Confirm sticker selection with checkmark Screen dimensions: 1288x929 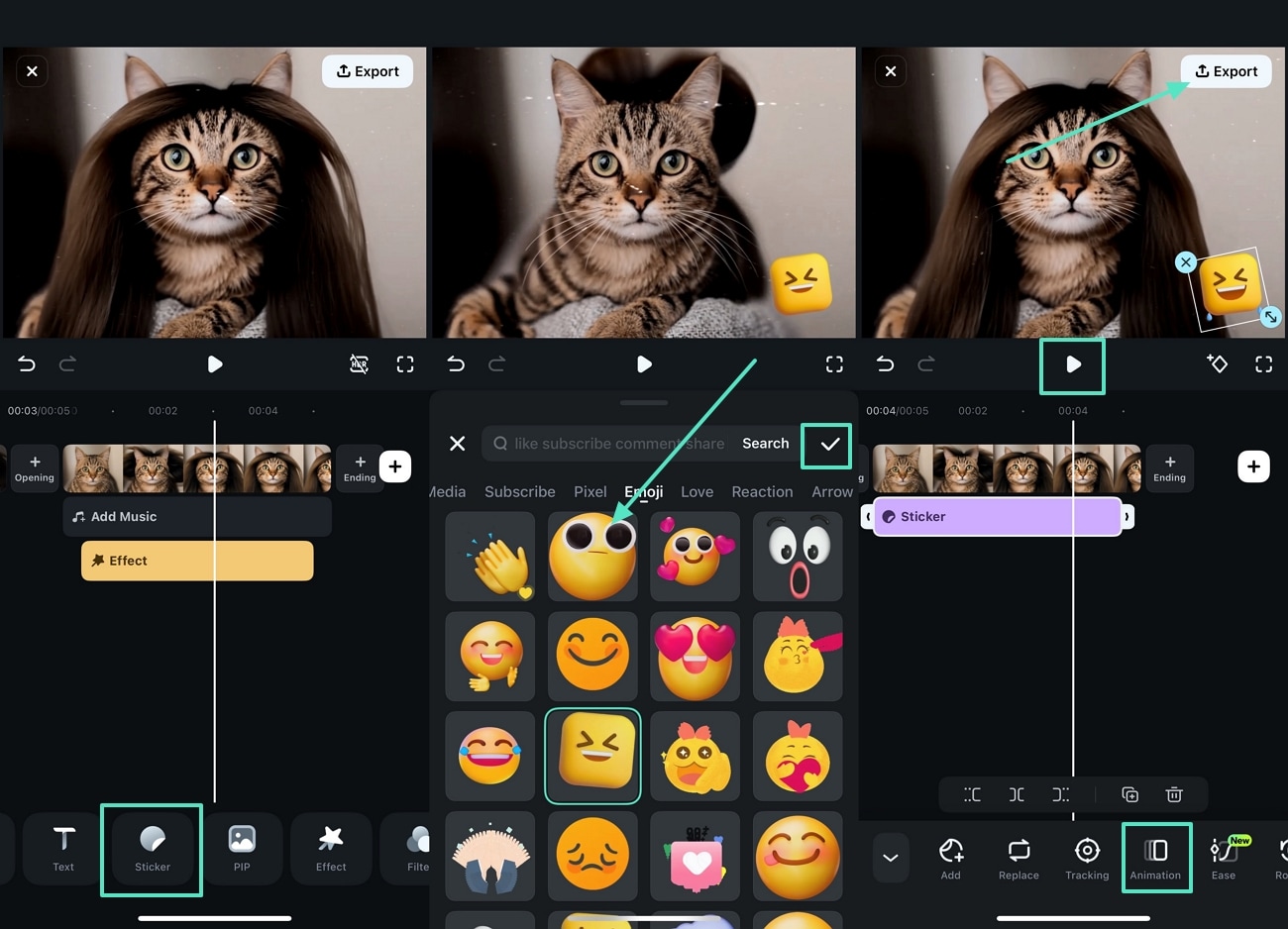pos(829,445)
